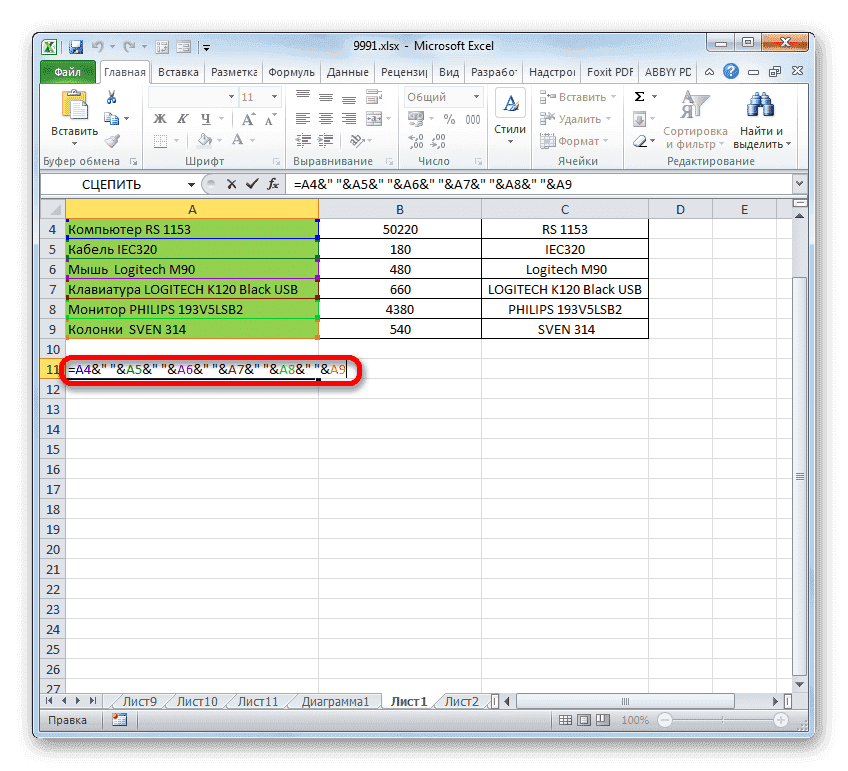Apply bold formatting with the Ж icon

coord(159,119)
